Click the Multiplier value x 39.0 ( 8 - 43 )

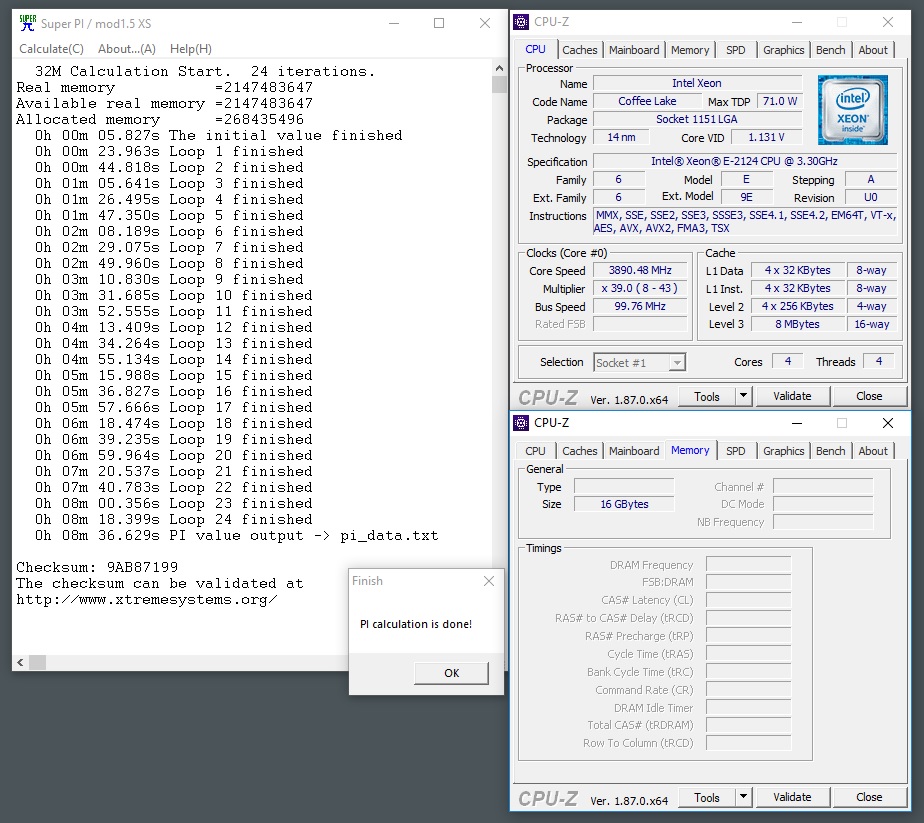pyautogui.click(x=640, y=288)
